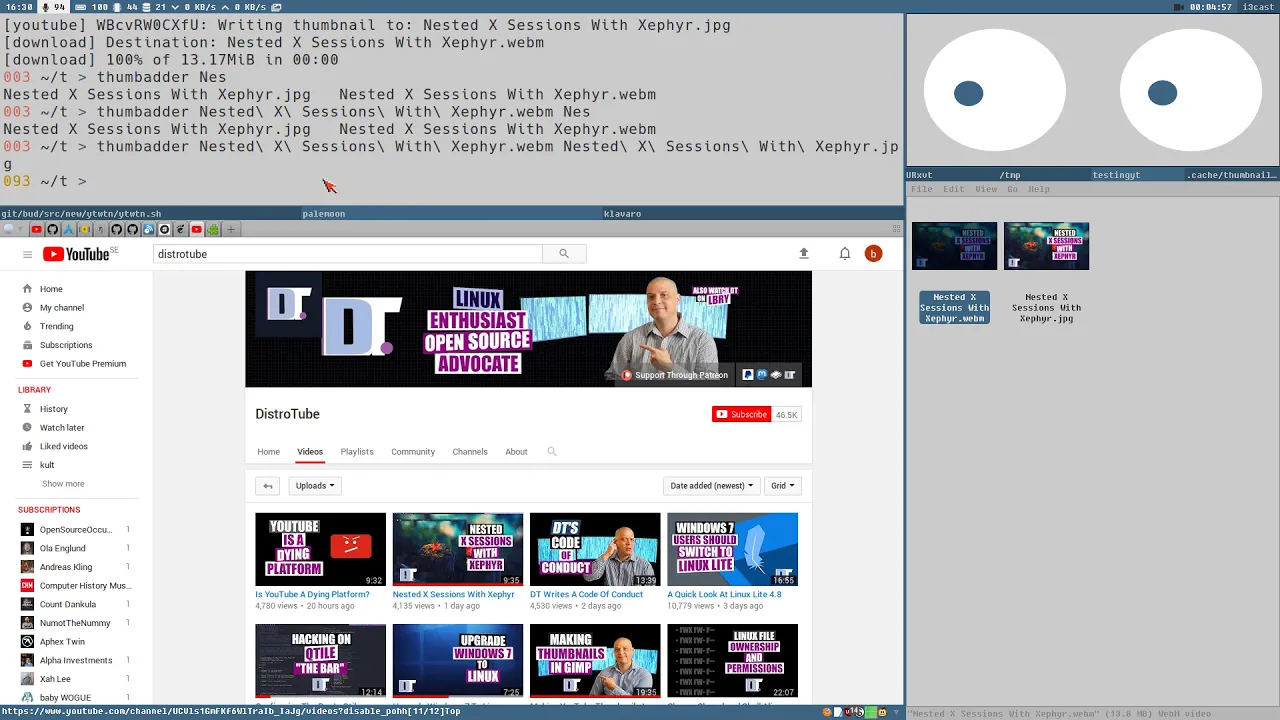Click the YouTube search field containing distrotube

348,254
